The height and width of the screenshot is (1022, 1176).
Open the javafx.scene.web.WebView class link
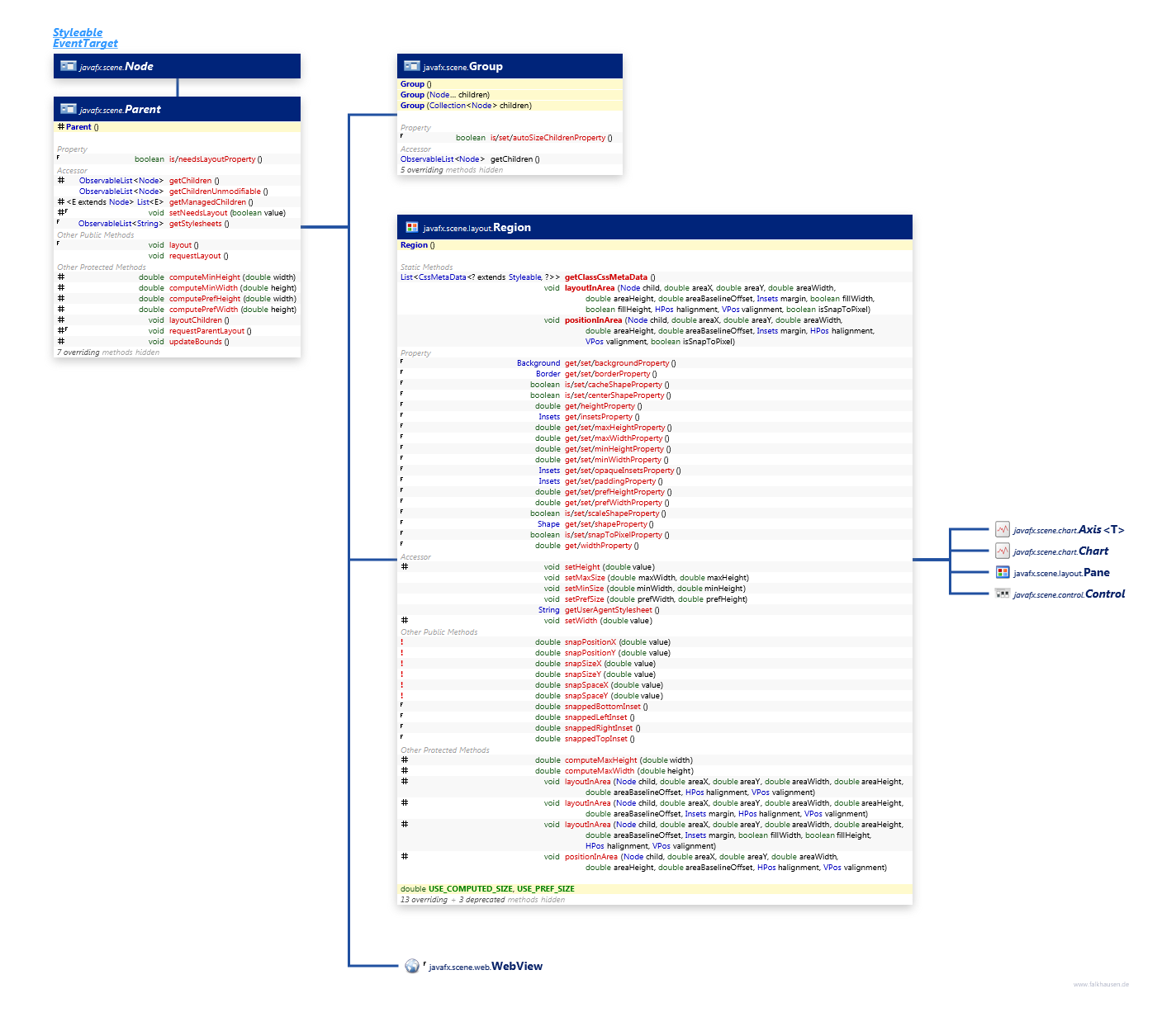486,966
